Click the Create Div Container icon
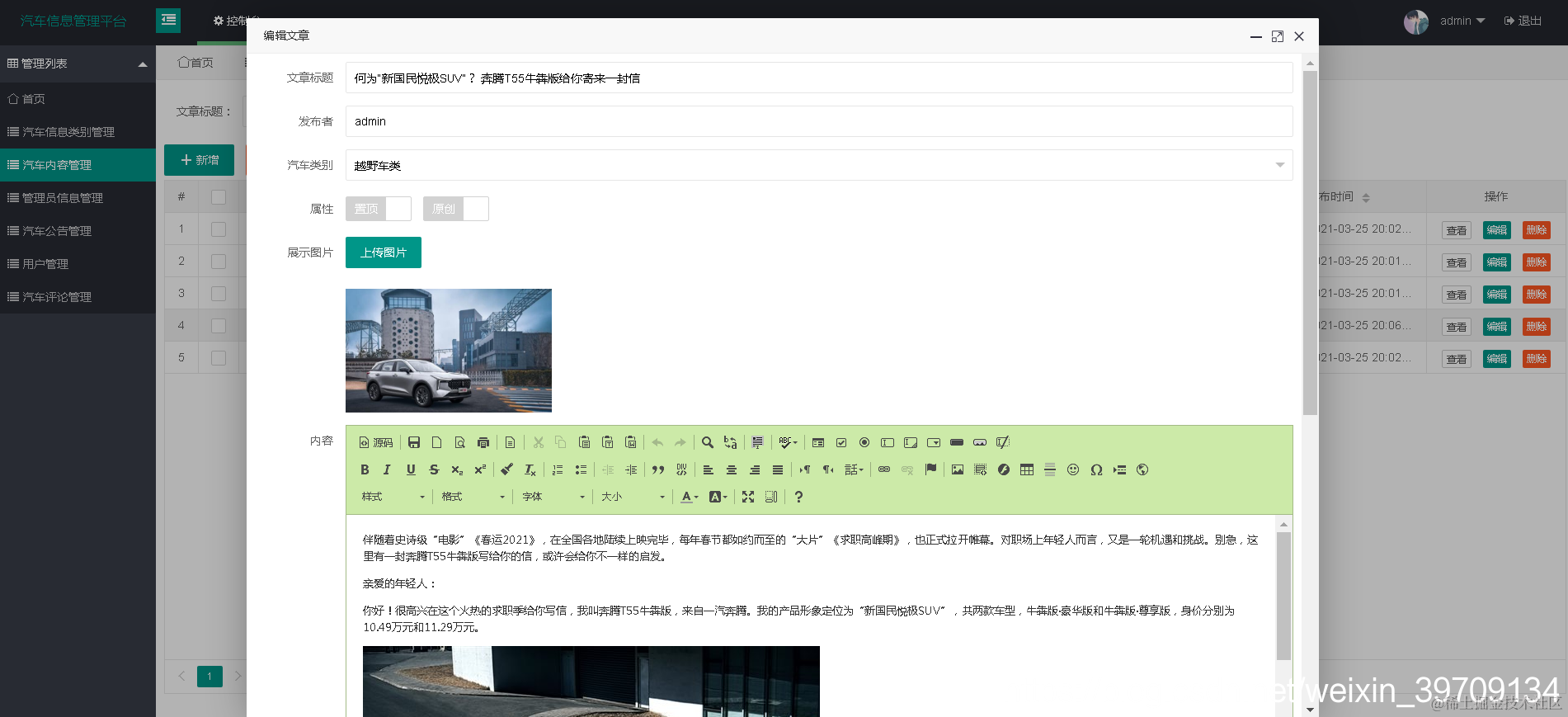Image resolution: width=1568 pixels, height=717 pixels. coord(681,470)
